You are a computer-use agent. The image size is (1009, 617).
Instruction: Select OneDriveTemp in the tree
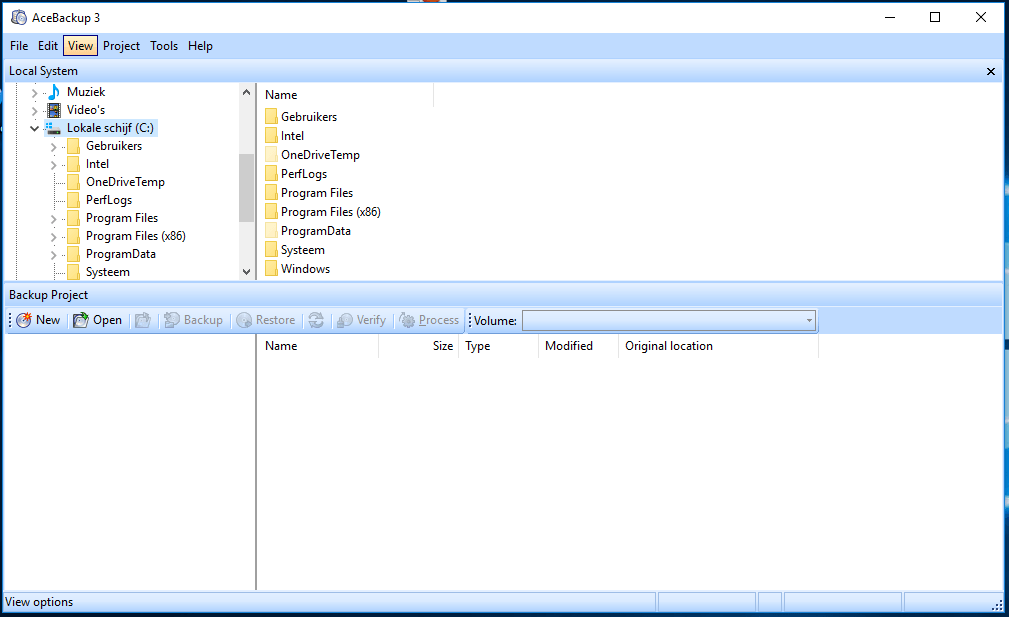[x=125, y=182]
